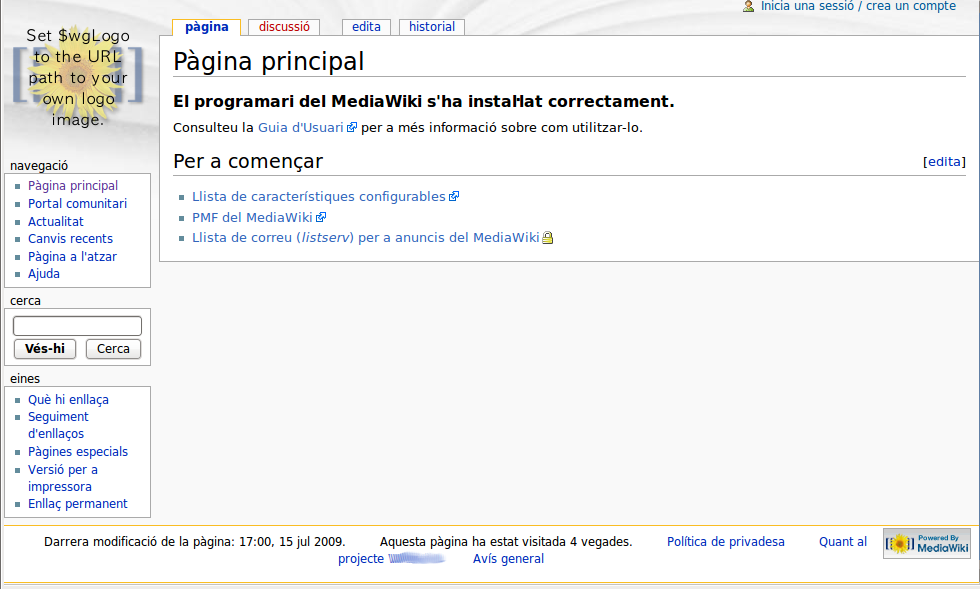980x589 pixels.
Task: Click the [edita] section link
Action: (x=944, y=162)
